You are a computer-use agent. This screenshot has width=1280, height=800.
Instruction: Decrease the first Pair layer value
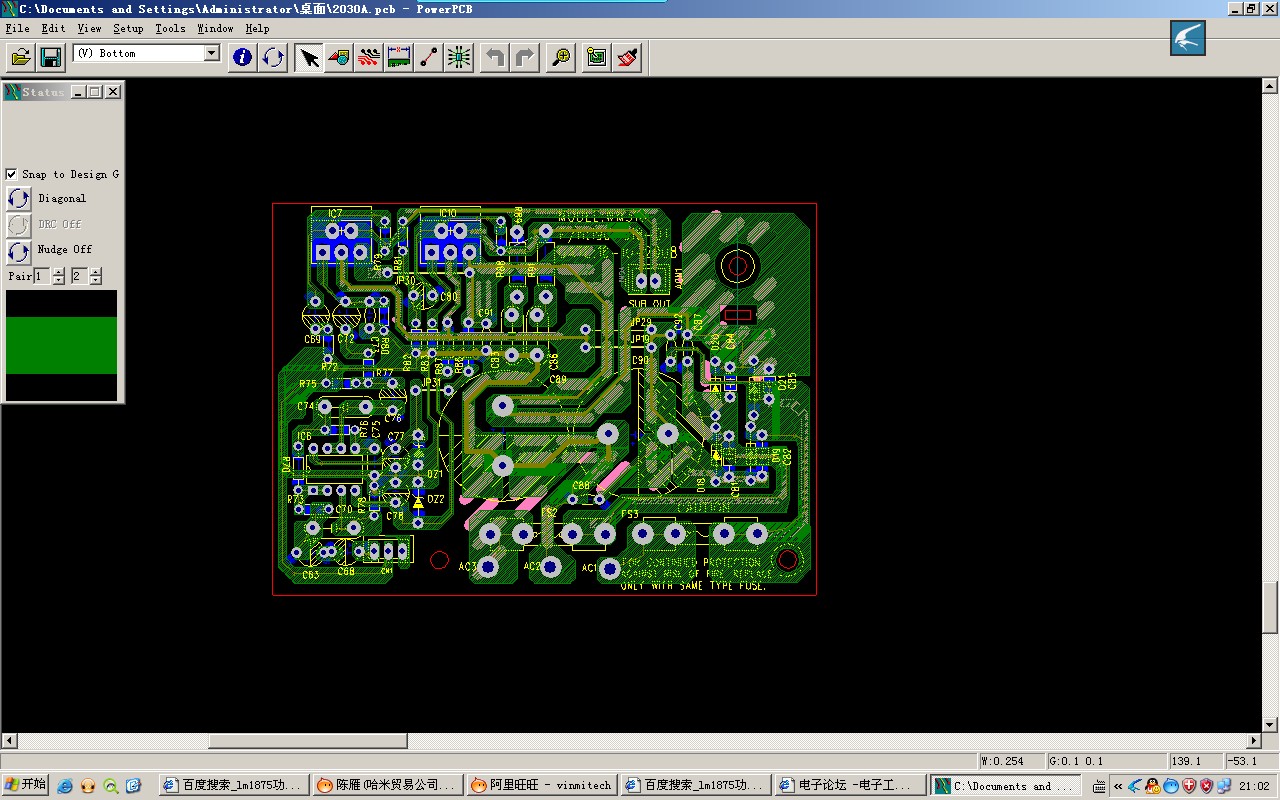click(58, 281)
